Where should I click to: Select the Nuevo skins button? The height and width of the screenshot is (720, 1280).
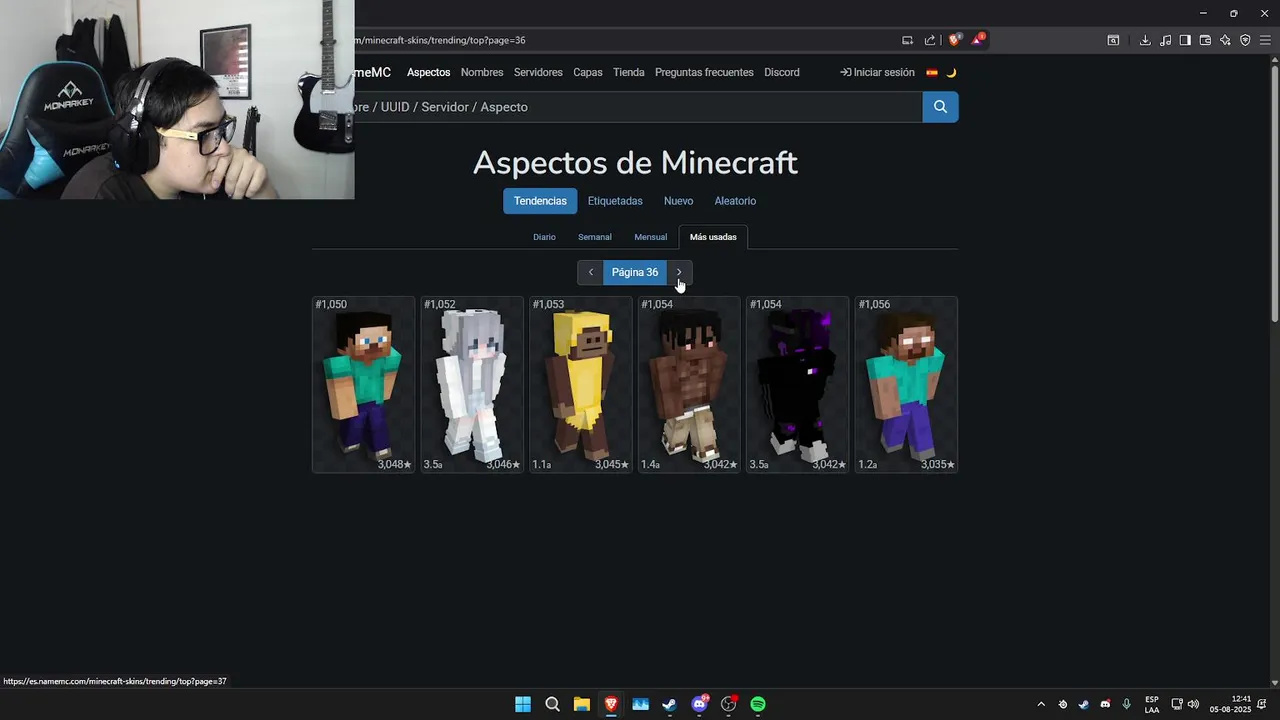[678, 201]
